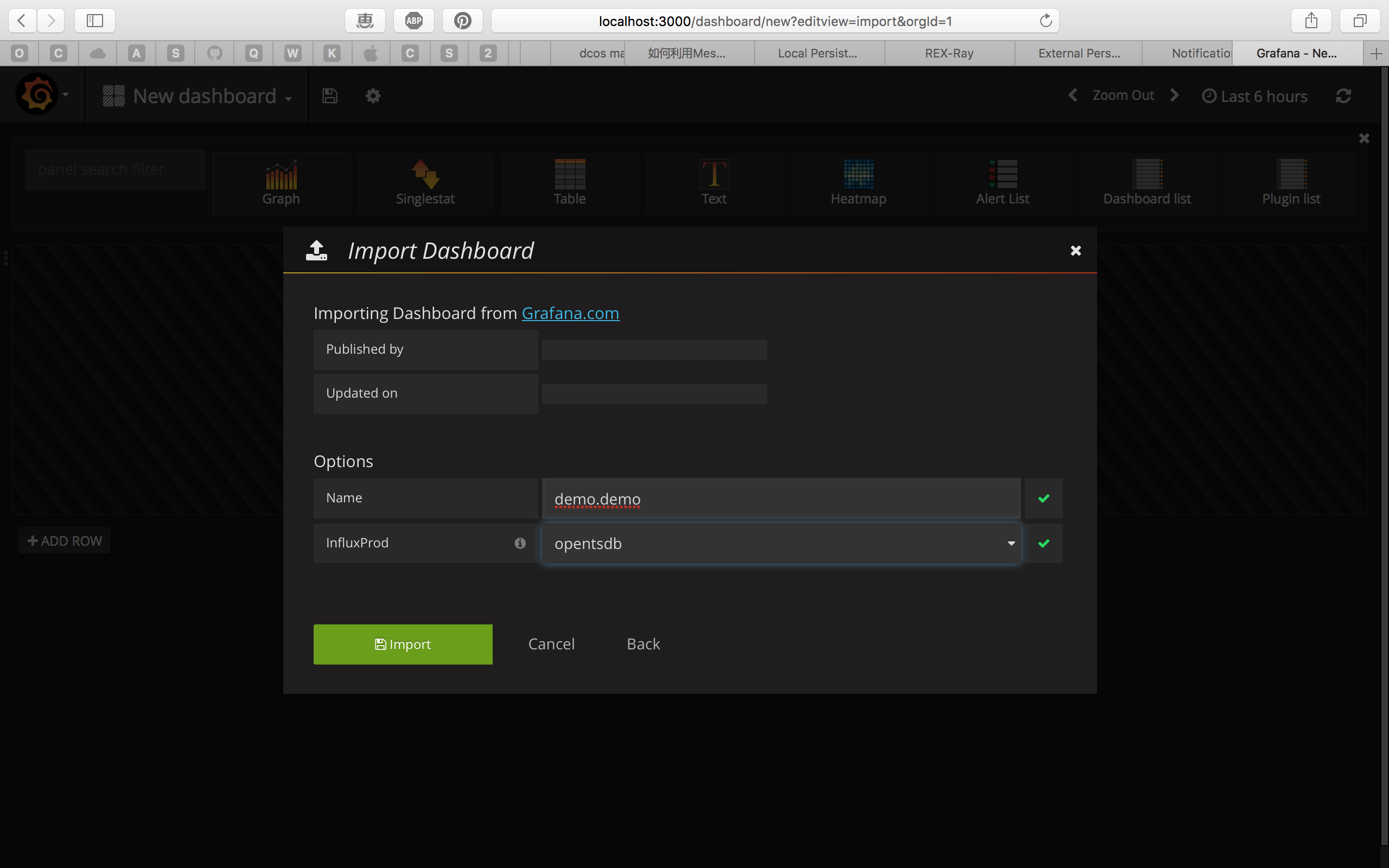Click the Safari forward navigation arrow

click(51, 21)
